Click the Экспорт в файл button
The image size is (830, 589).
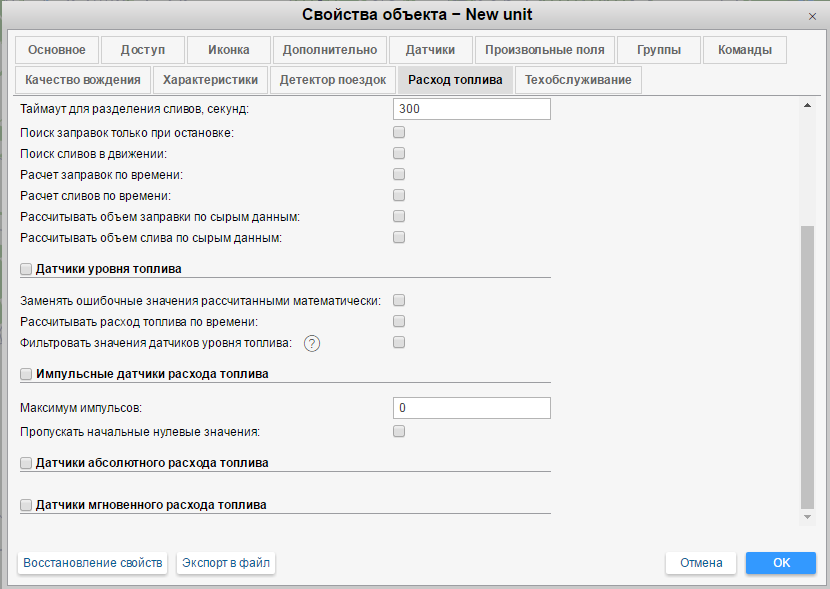coord(226,563)
